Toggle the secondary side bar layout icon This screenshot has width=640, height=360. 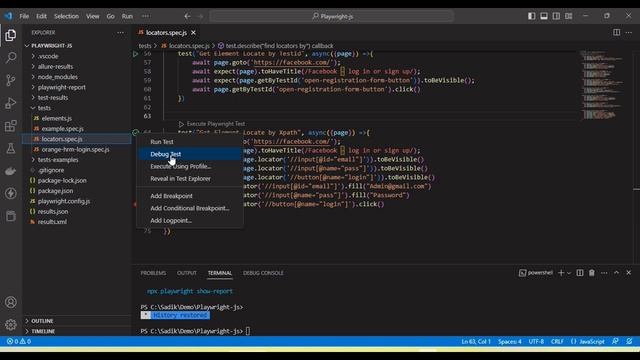click(556, 16)
